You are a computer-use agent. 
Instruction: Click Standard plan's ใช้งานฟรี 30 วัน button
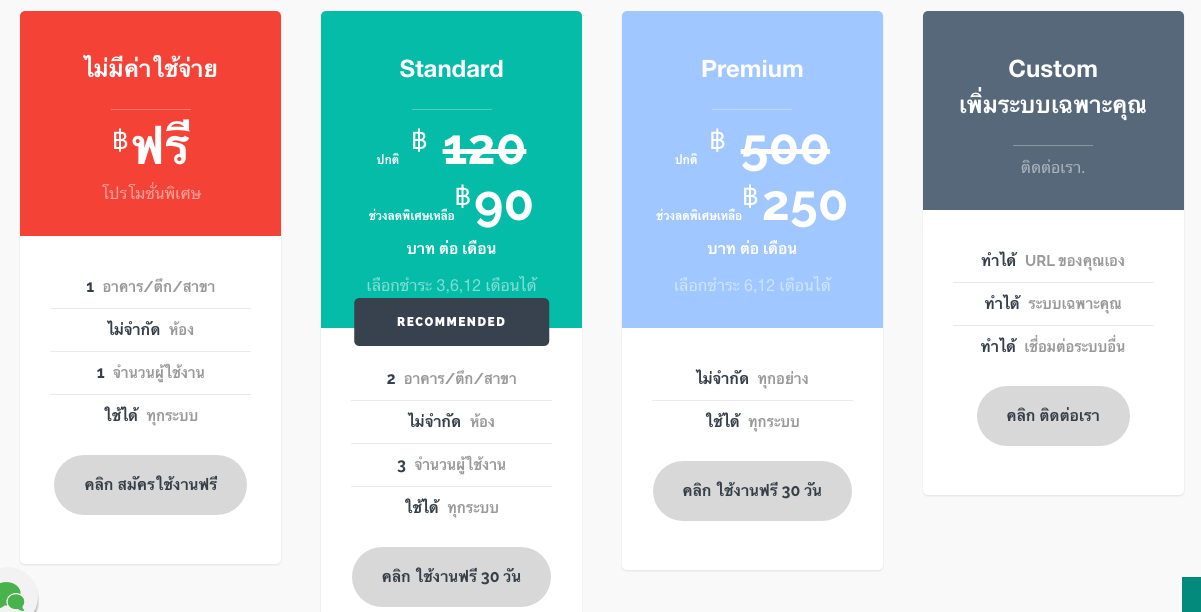(x=451, y=577)
